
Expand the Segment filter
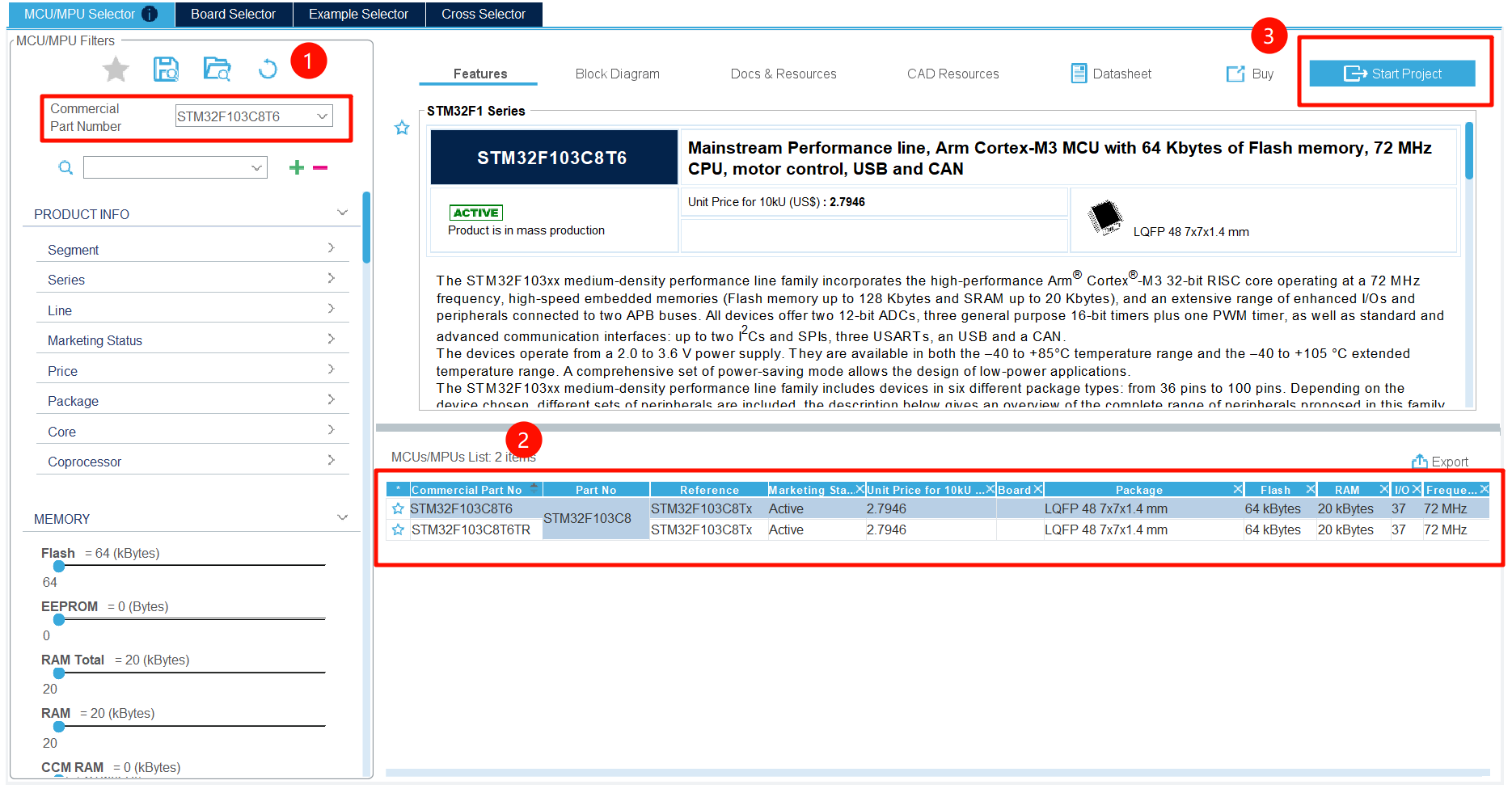331,248
